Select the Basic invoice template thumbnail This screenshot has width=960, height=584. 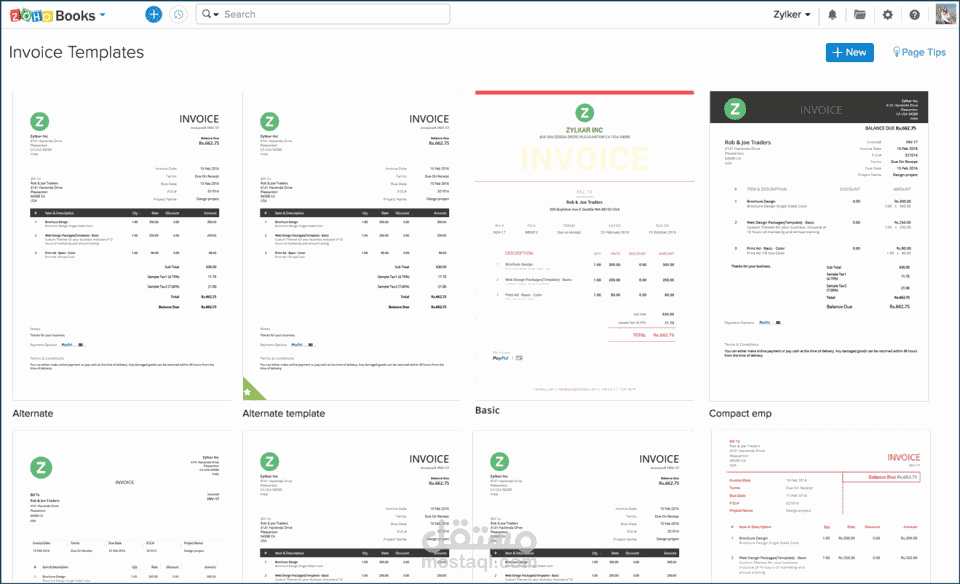584,245
